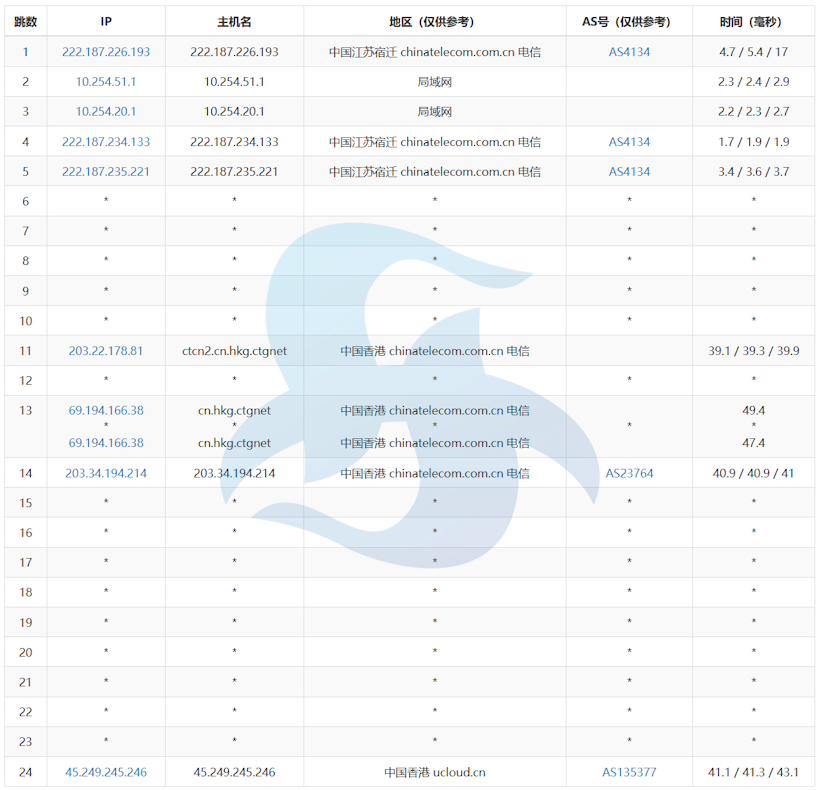This screenshot has width=820, height=790.
Task: Click the 203.34.194.214 address on hop 14
Action: (105, 472)
